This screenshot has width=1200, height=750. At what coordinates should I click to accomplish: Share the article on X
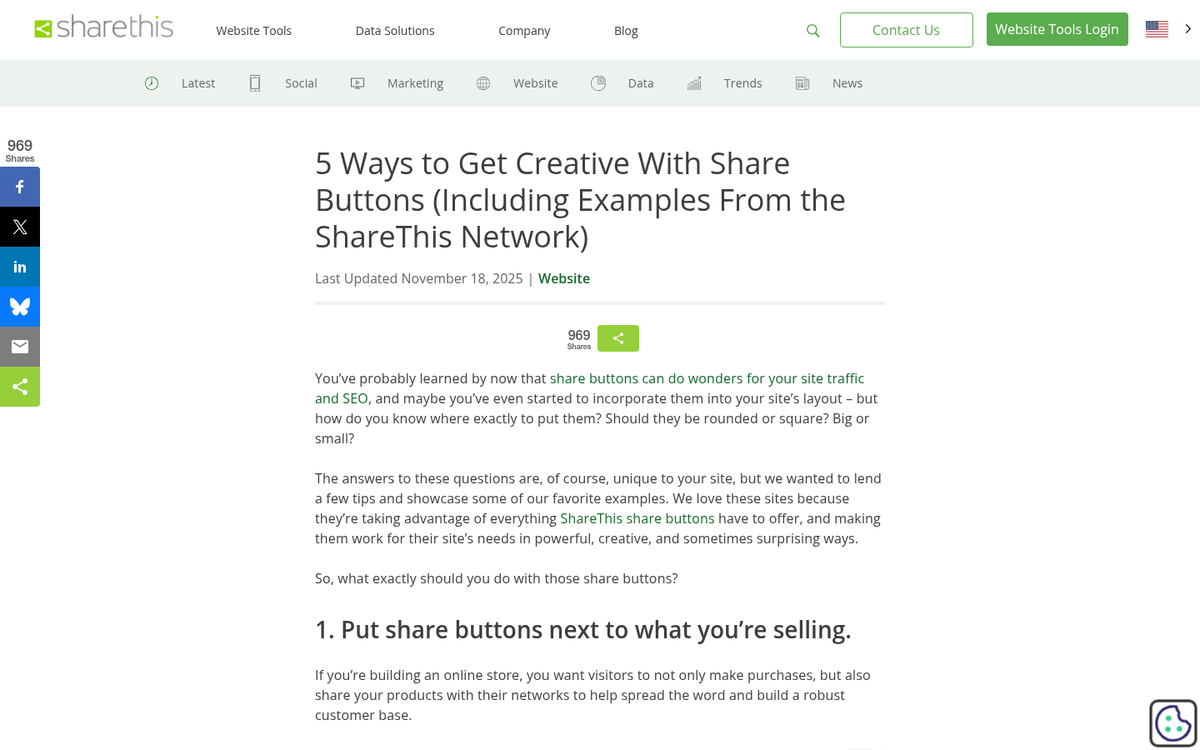20,226
